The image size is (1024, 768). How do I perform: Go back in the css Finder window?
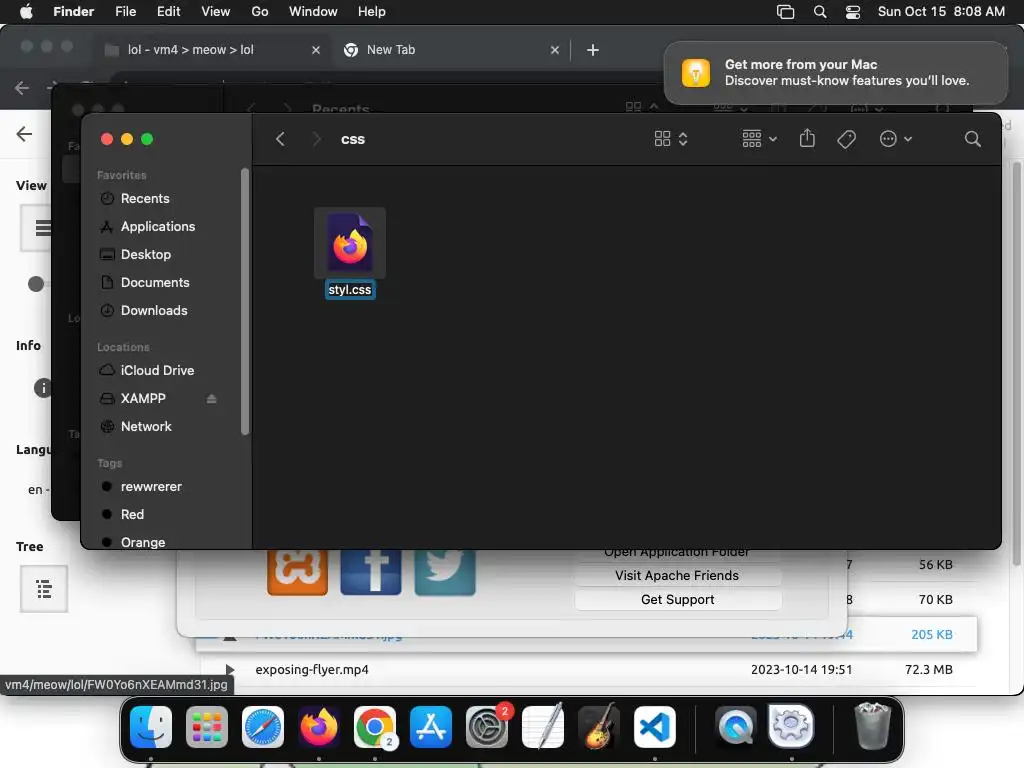pos(280,139)
